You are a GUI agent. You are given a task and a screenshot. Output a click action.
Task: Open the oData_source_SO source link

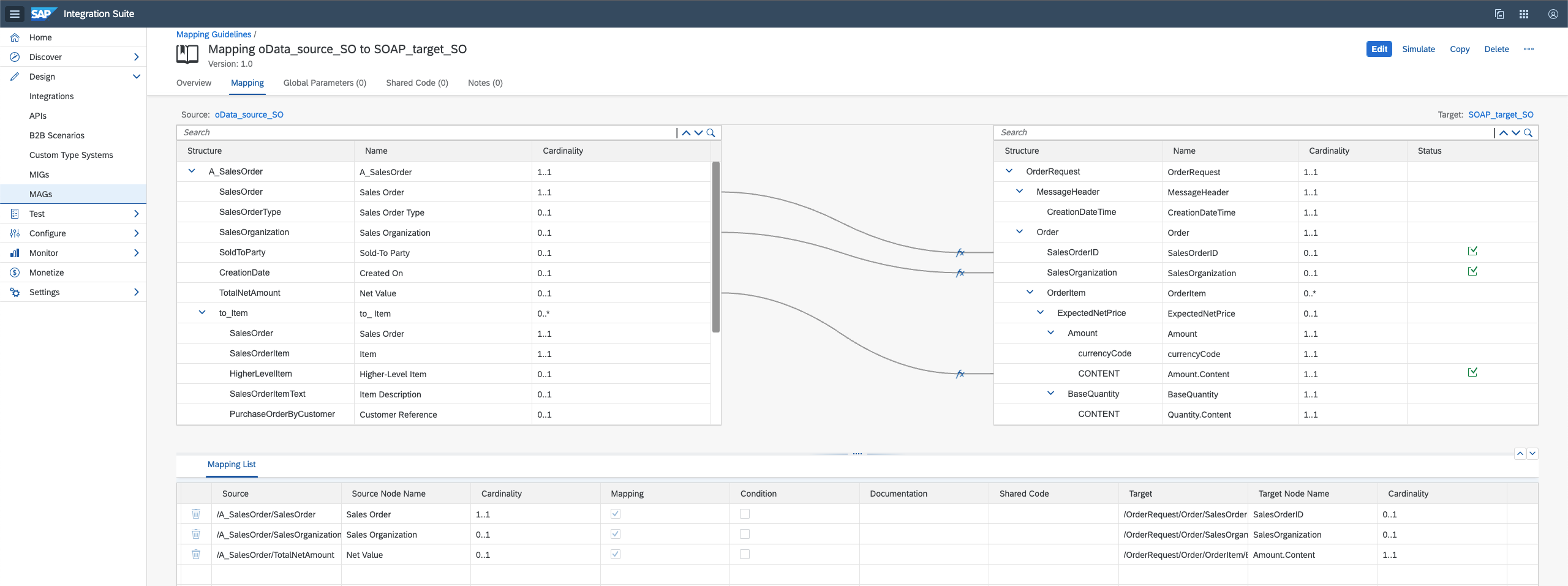[249, 115]
